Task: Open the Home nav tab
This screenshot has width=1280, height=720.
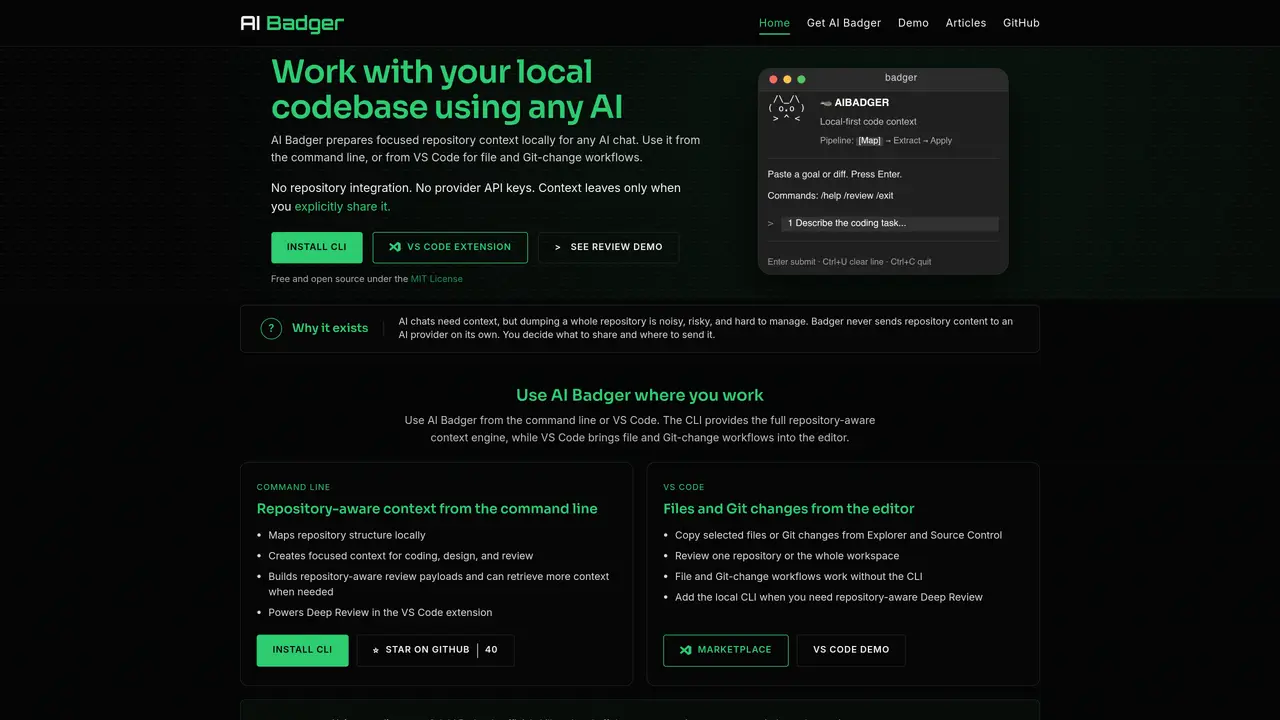Action: pos(774,23)
